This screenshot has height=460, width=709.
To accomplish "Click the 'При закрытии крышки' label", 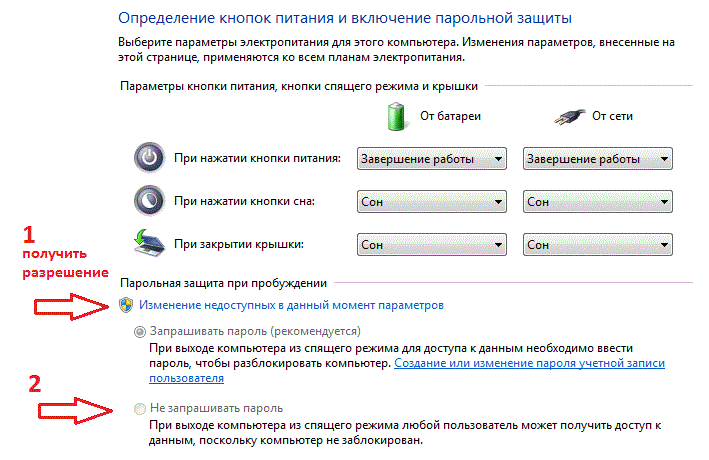I will [x=239, y=244].
